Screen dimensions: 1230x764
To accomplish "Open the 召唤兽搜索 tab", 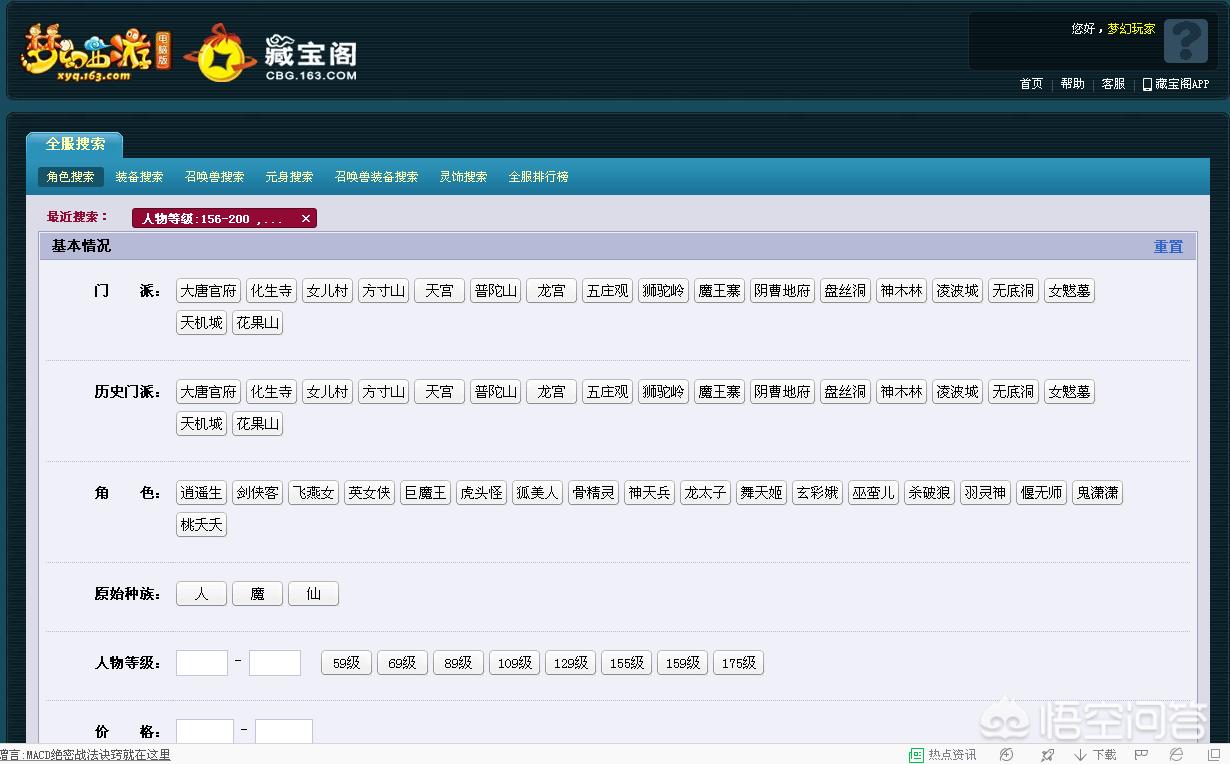I will 214,177.
